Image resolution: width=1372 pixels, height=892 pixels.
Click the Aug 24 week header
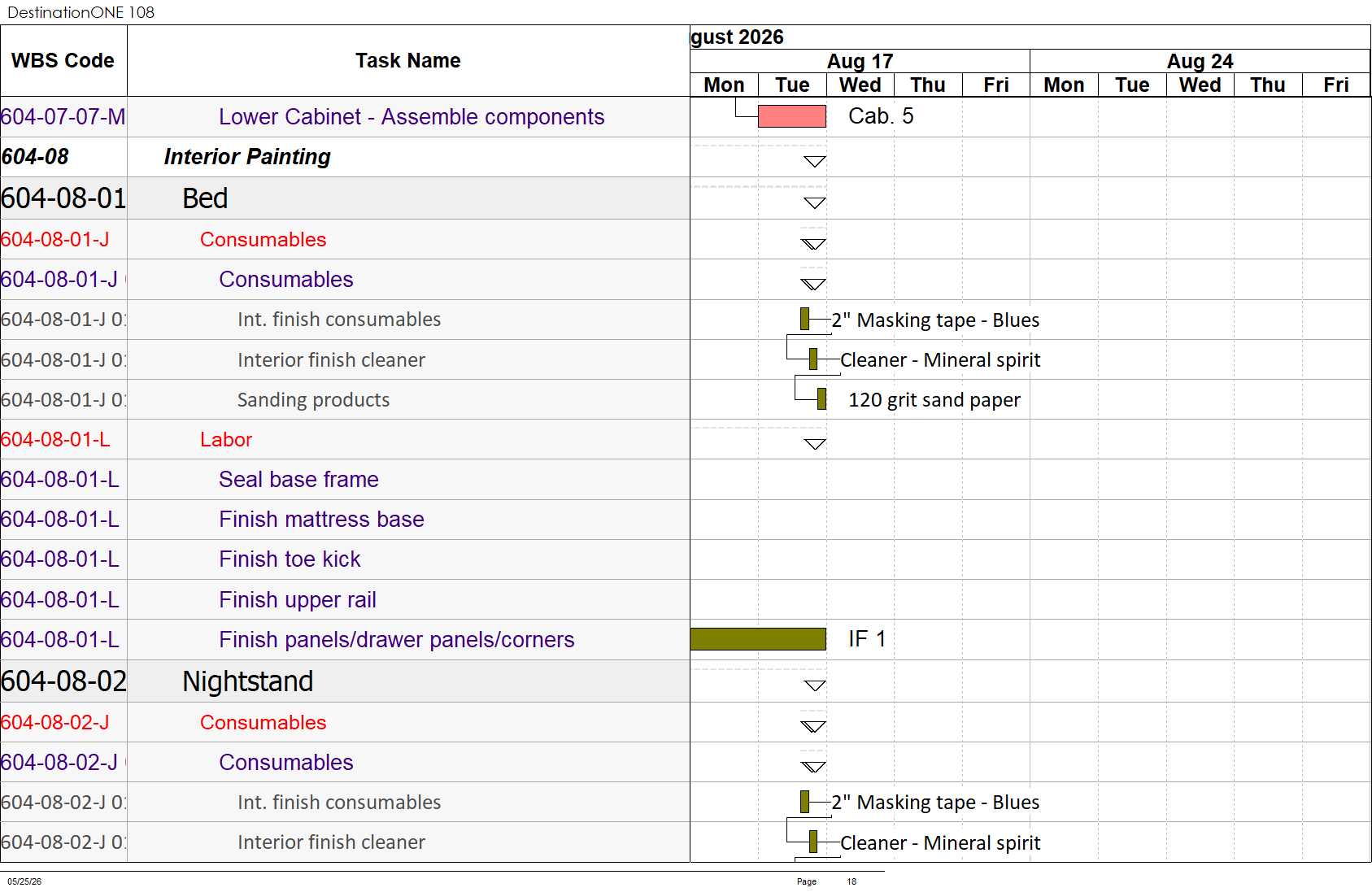(1200, 61)
